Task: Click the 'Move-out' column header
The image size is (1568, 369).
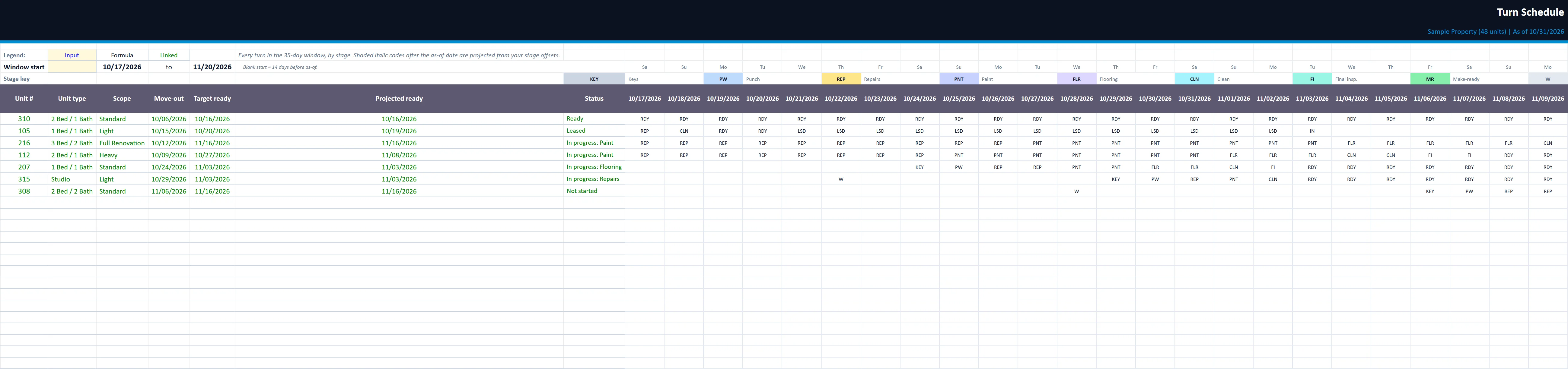Action: point(169,99)
